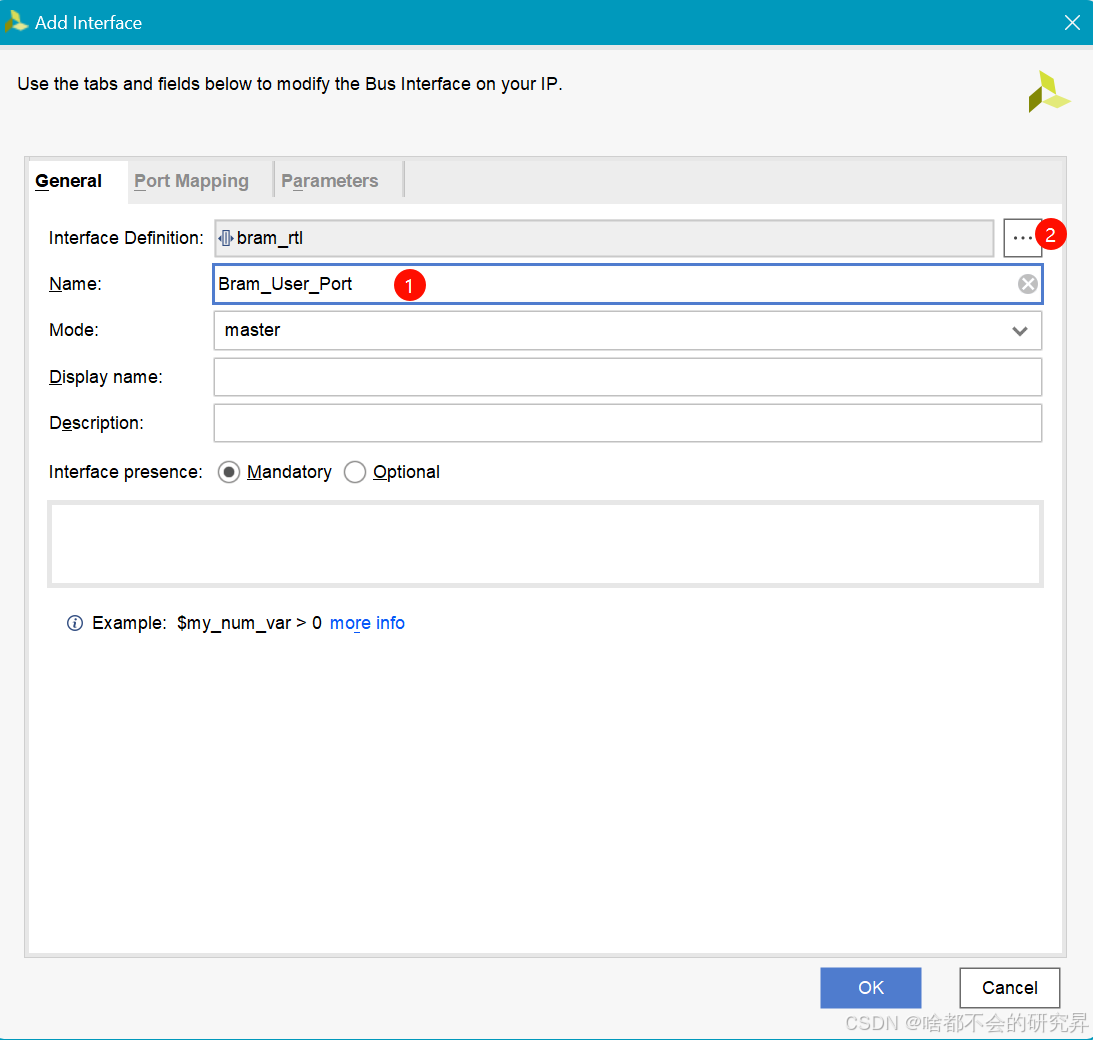The image size is (1093, 1040).
Task: Clear the Name field text
Action: click(x=1027, y=284)
